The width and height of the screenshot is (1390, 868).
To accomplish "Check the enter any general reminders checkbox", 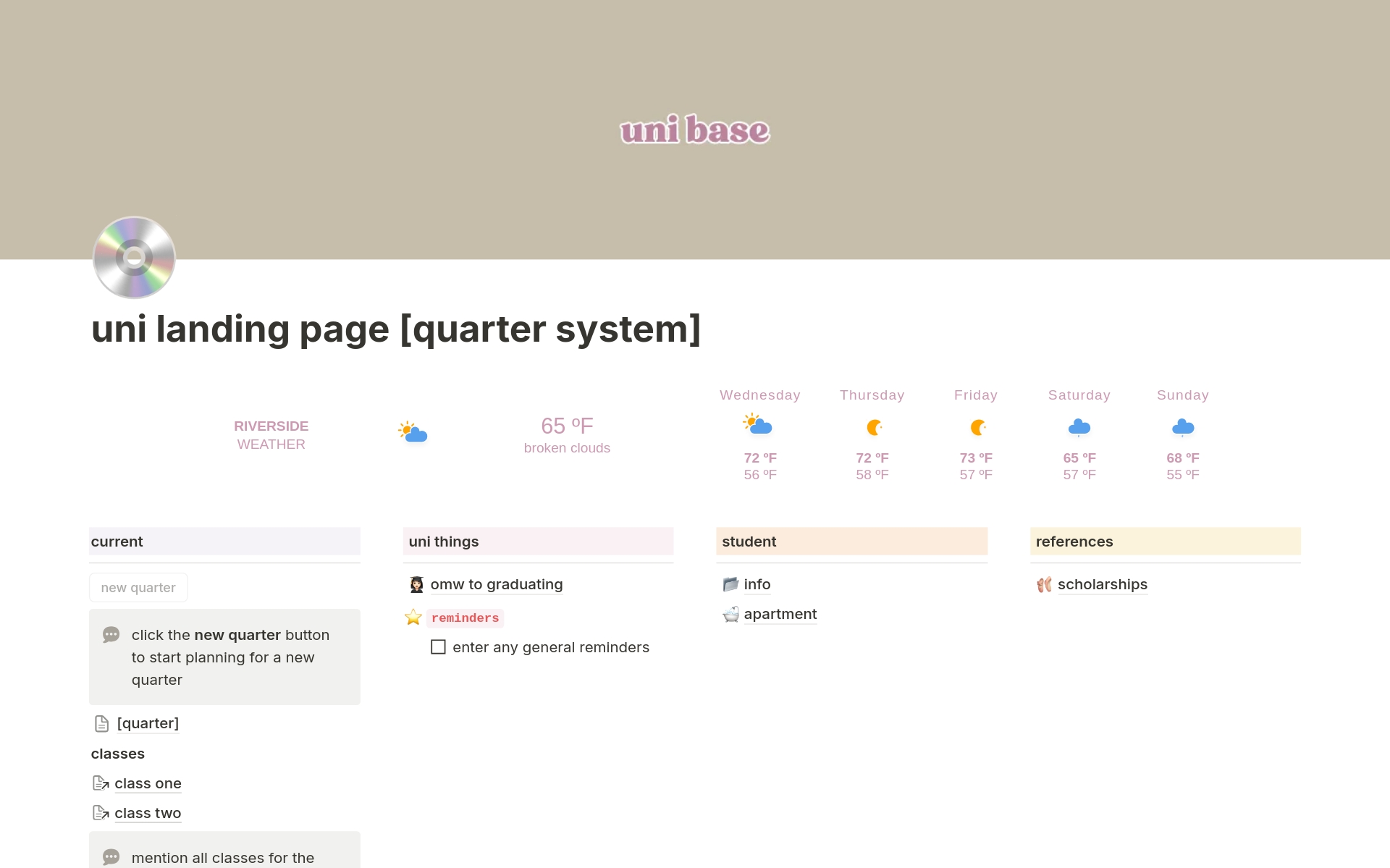I will (x=438, y=647).
